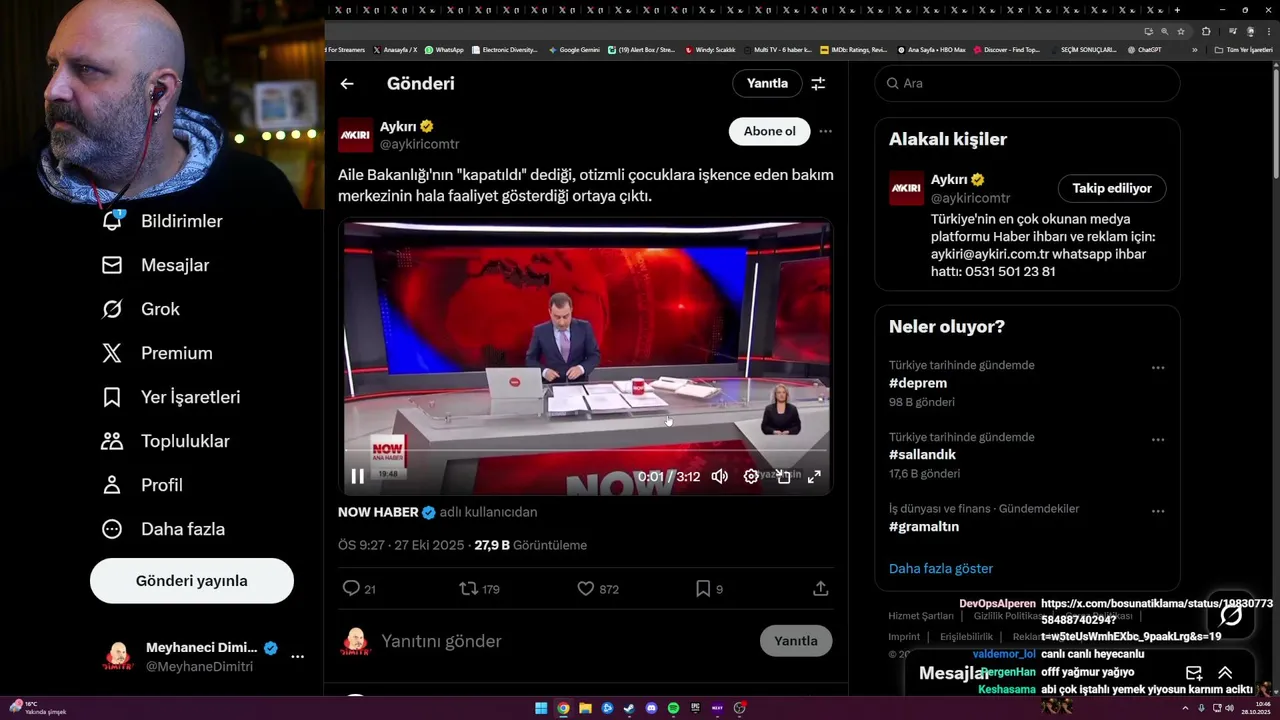The height and width of the screenshot is (720, 1280).
Task: Open a new browser tab with plus
Action: tap(1177, 10)
